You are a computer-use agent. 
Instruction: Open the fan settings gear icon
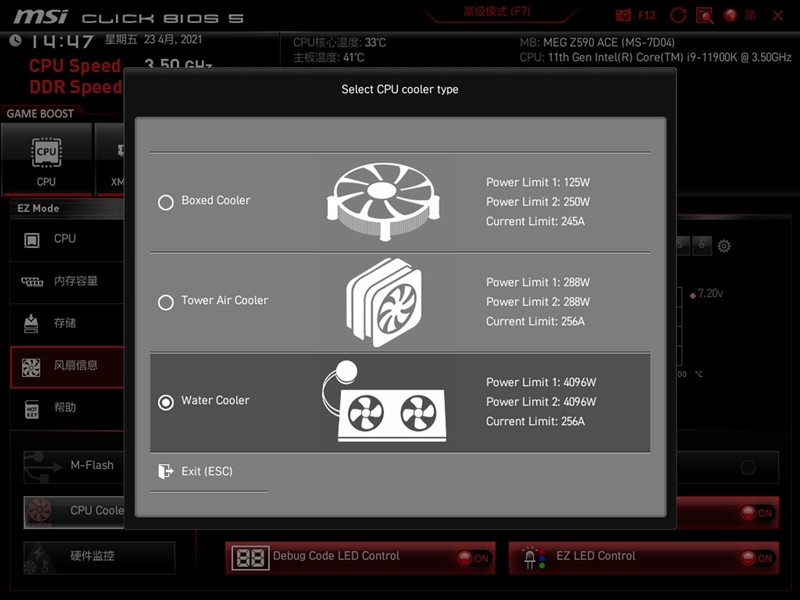(723, 246)
